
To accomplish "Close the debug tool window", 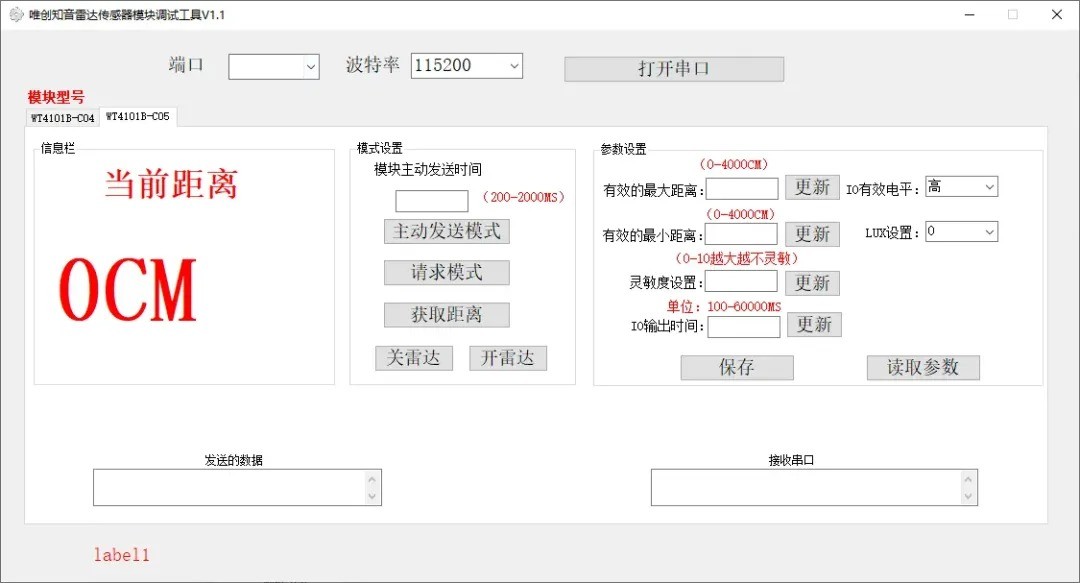I will click(1057, 14).
